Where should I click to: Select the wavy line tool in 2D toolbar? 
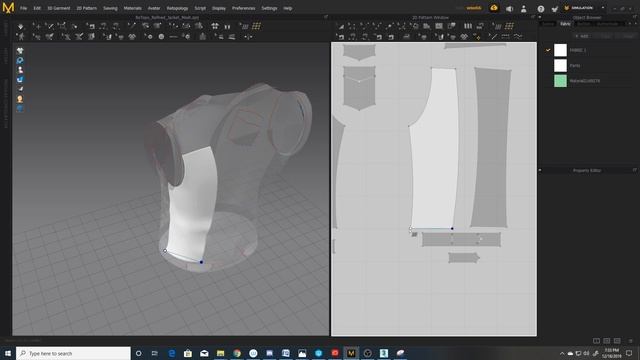(x=518, y=37)
